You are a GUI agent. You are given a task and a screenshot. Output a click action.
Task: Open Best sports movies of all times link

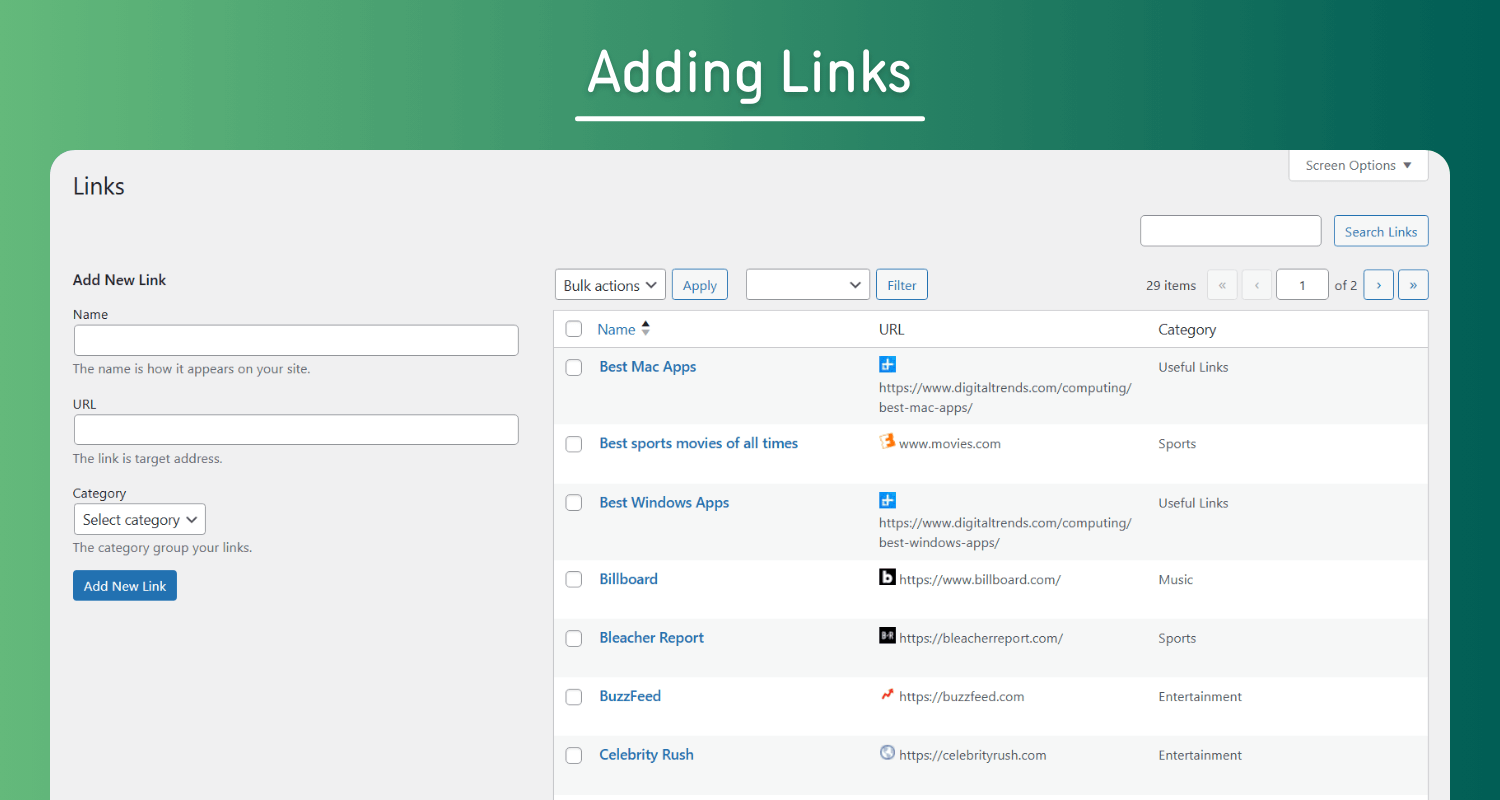point(699,443)
